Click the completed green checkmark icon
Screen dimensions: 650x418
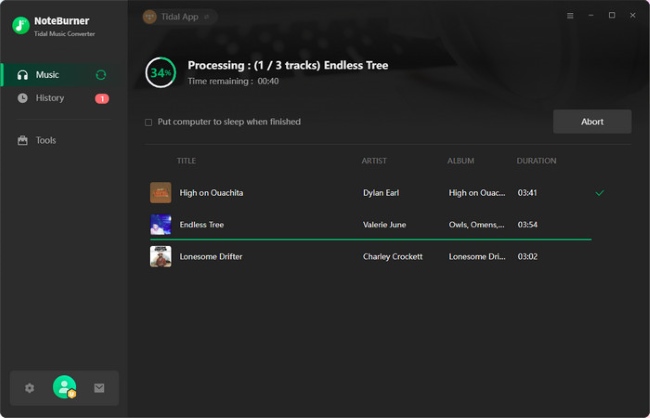pos(599,193)
